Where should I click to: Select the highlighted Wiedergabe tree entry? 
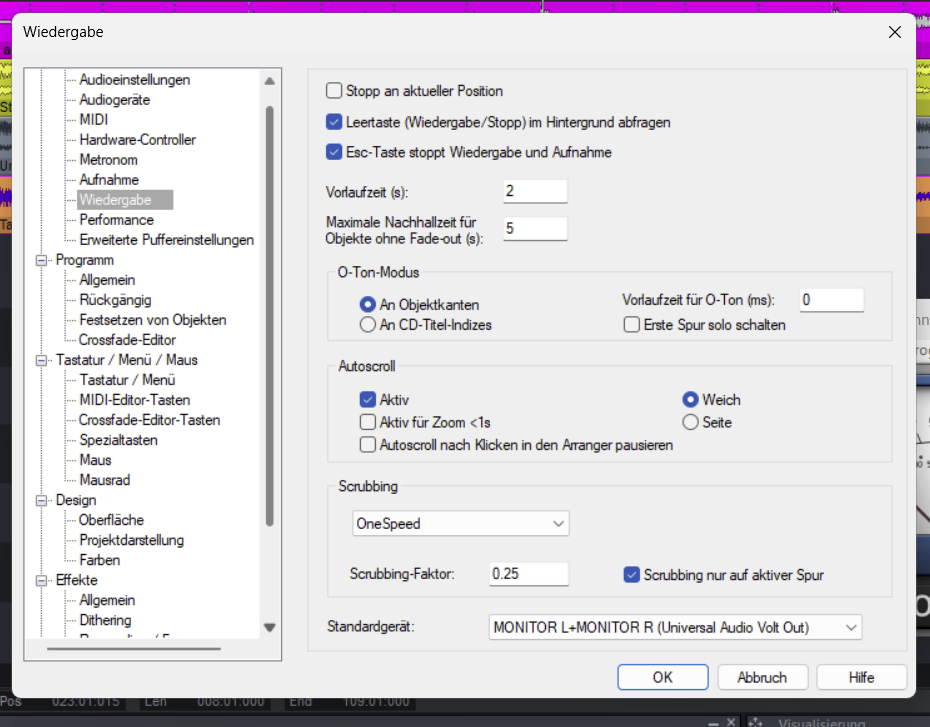click(125, 200)
